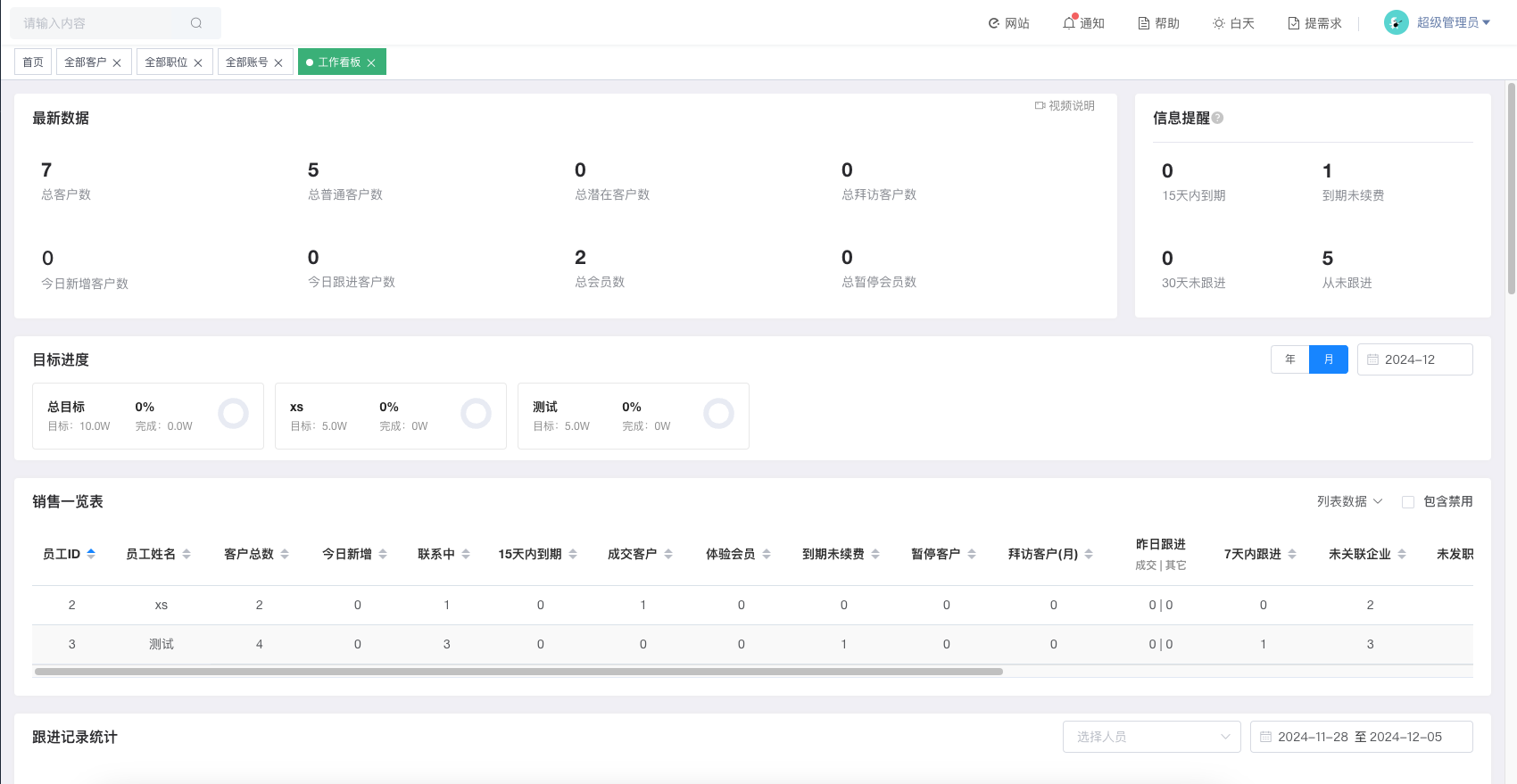Screen dimensions: 1517x784
Task: Click the 视频说明 video icon
Action: pos(1040,105)
